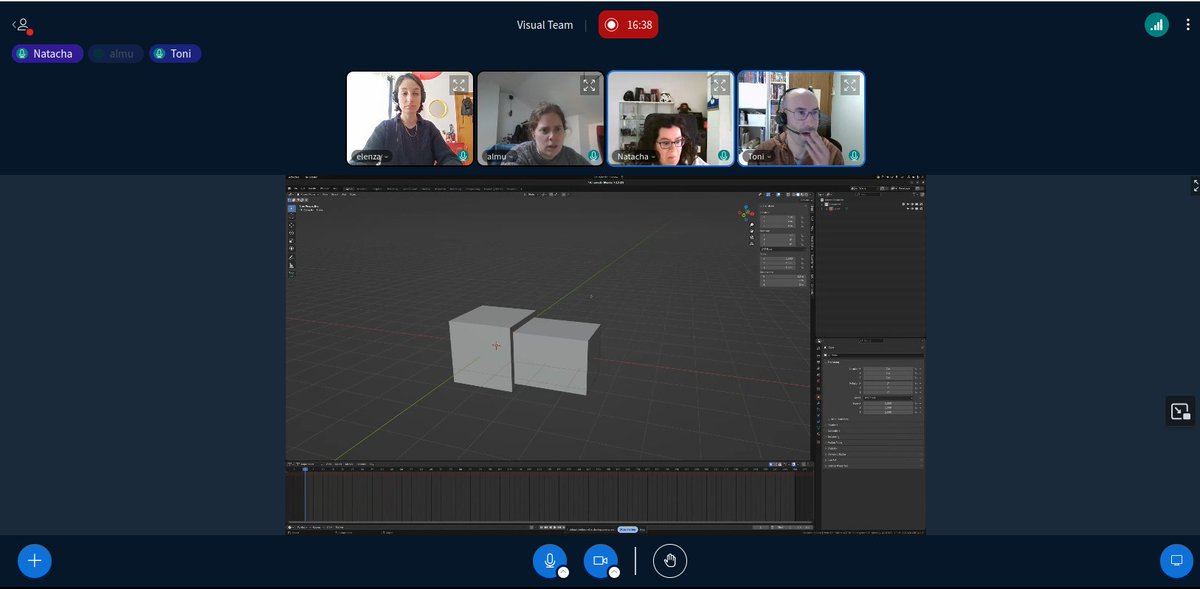Open the three-dot options menu
Screen dimensions: 1200x589
pos(1186,25)
